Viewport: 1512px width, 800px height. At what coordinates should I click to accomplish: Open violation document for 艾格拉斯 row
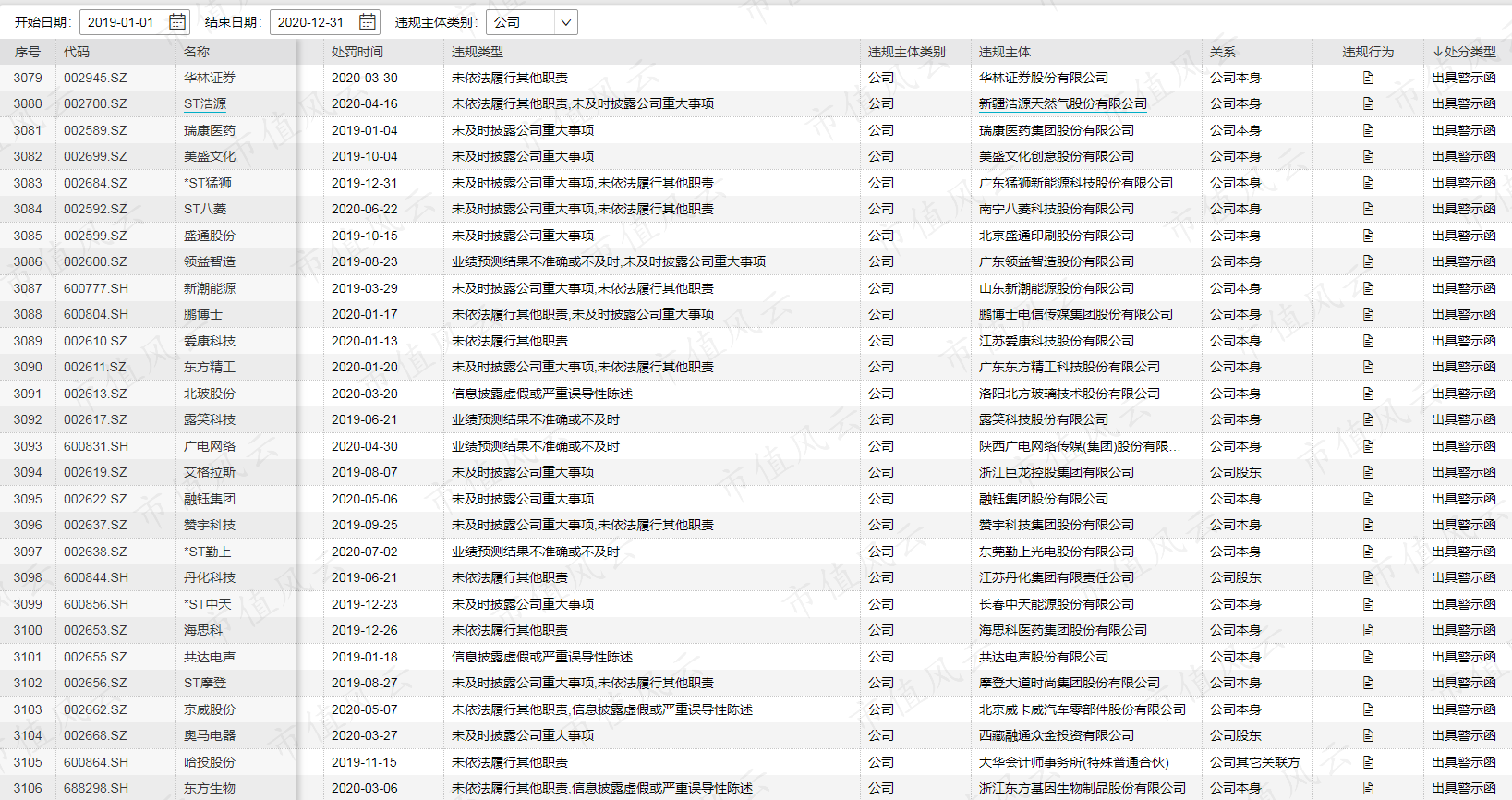[x=1368, y=472]
